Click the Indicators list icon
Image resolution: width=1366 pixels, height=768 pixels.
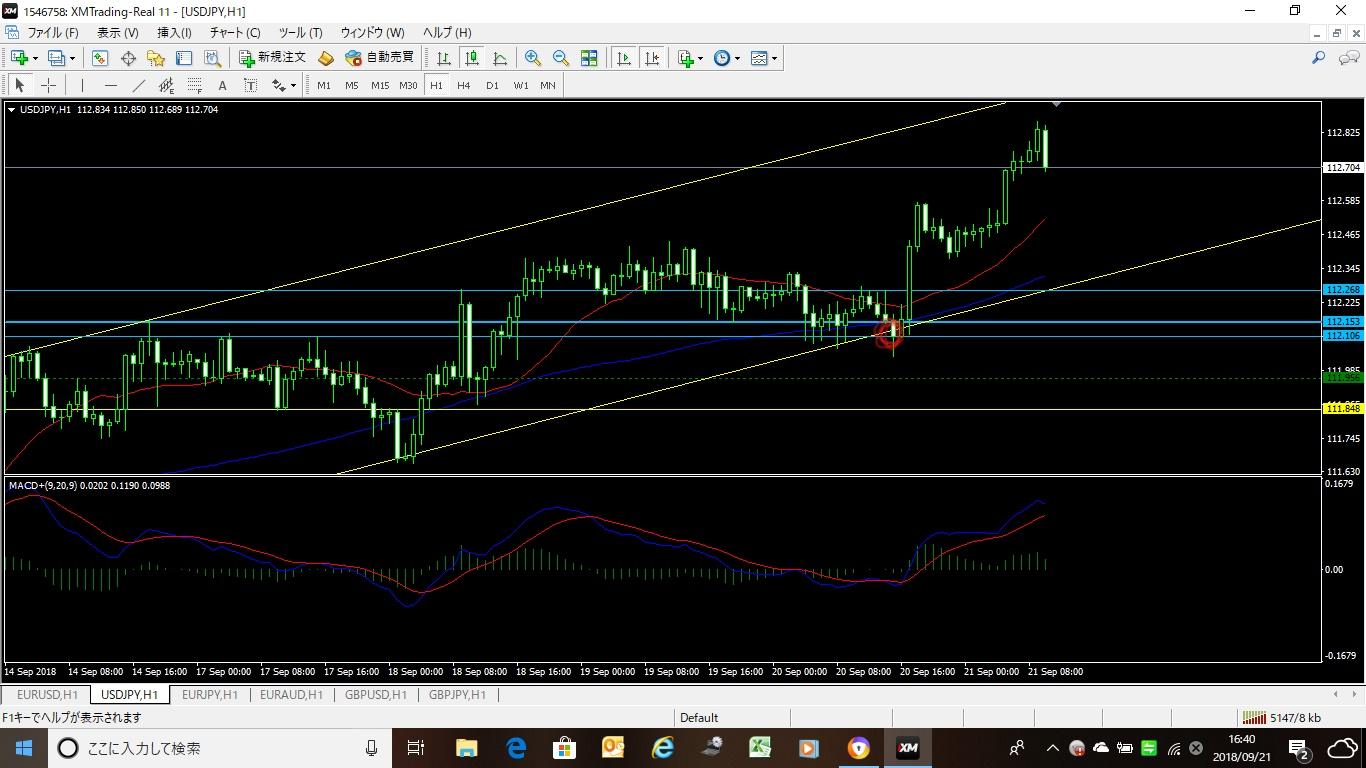pyautogui.click(x=685, y=58)
